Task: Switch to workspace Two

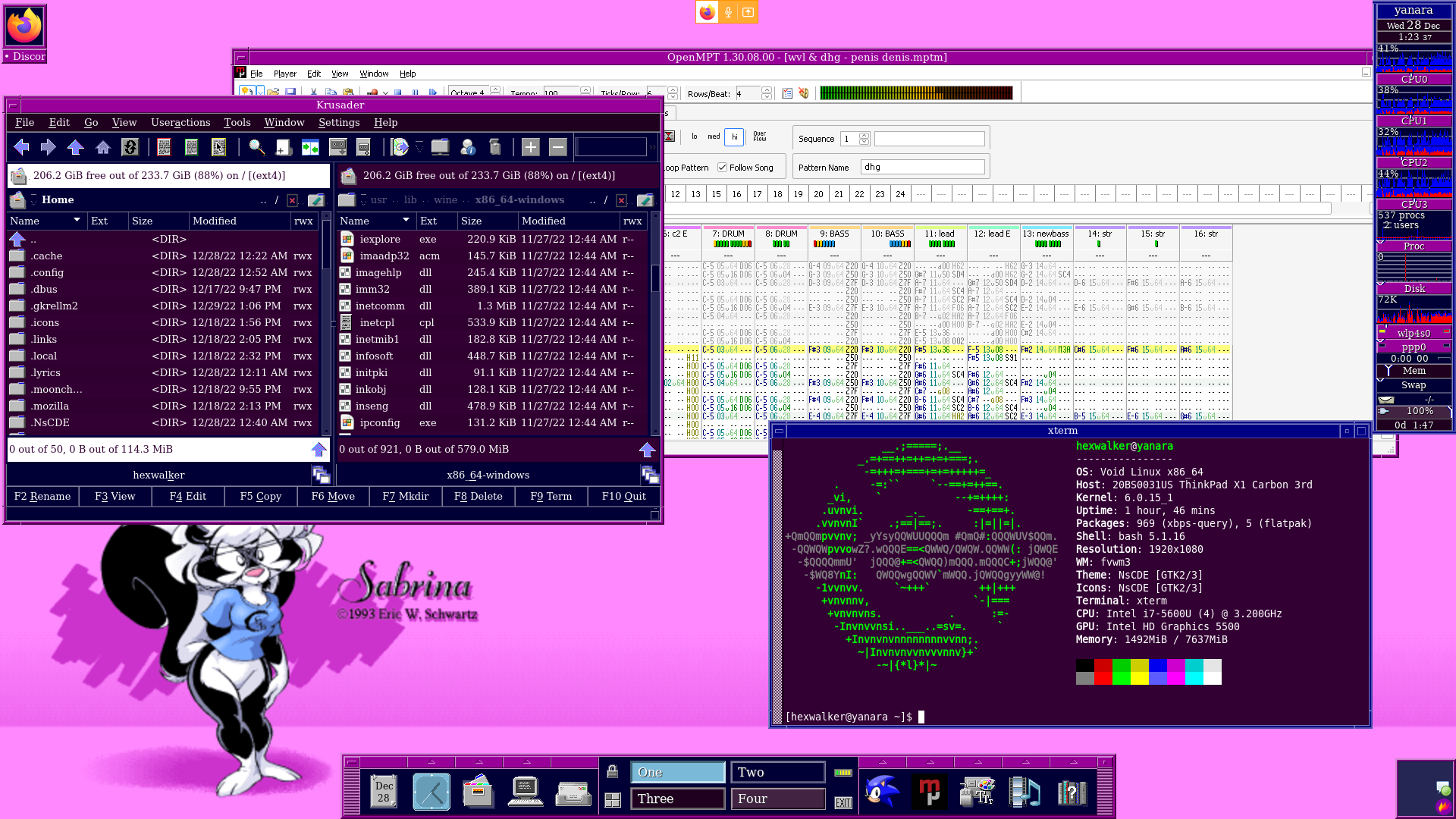Action: point(777,772)
